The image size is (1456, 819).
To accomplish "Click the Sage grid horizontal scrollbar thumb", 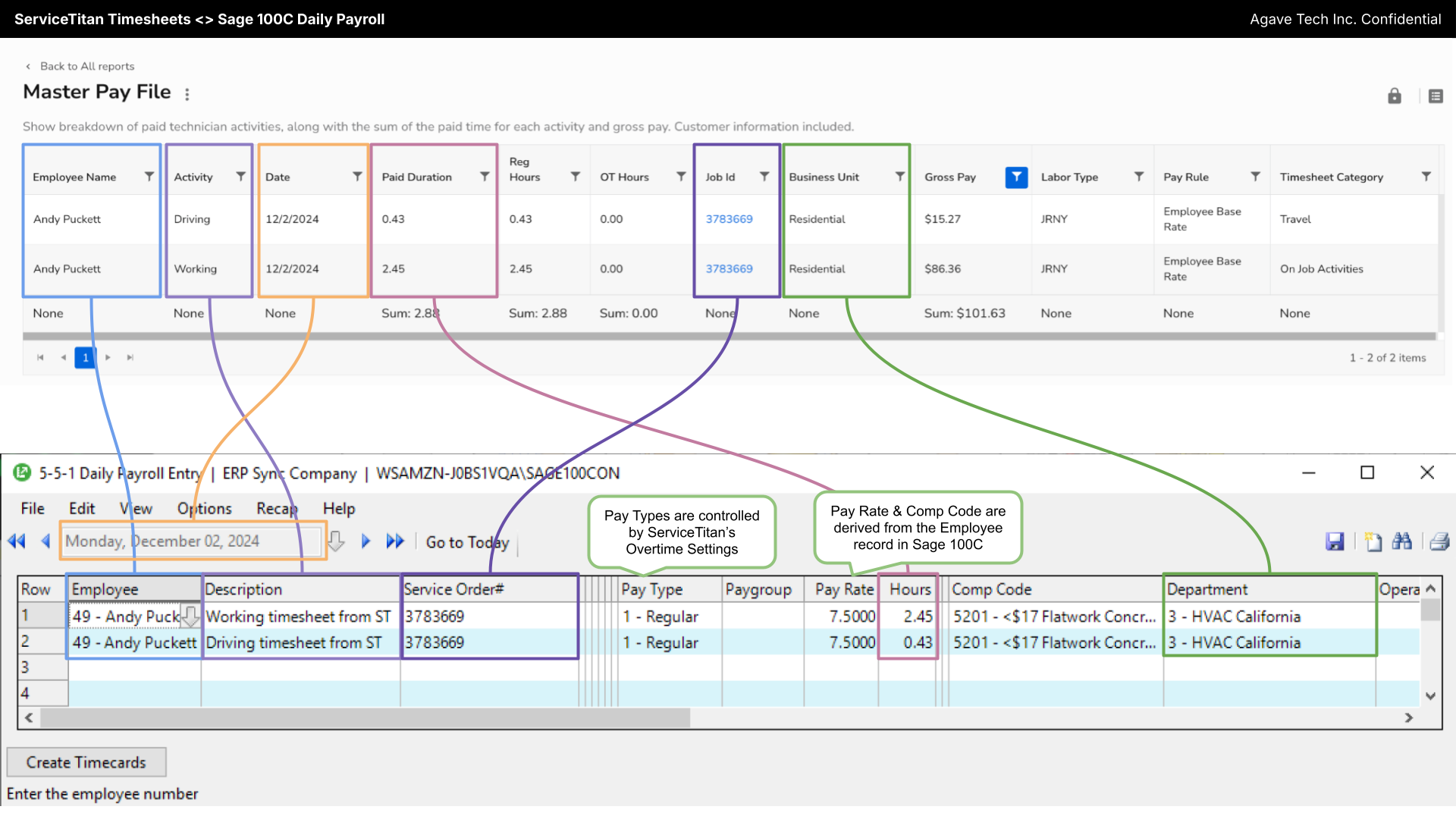I will click(365, 717).
